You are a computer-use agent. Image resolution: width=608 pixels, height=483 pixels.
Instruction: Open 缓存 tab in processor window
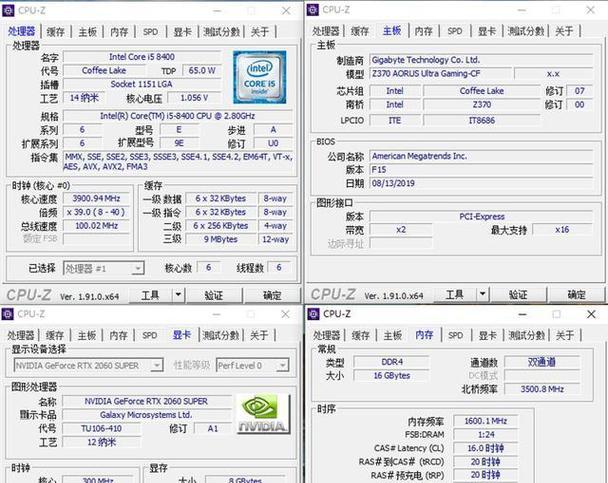[x=55, y=32]
